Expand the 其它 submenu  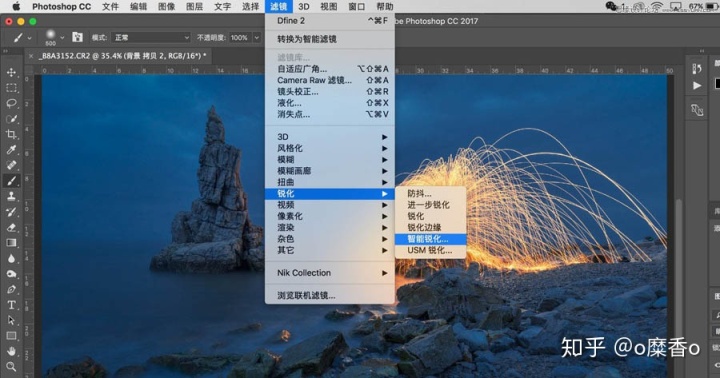pyautogui.click(x=330, y=250)
